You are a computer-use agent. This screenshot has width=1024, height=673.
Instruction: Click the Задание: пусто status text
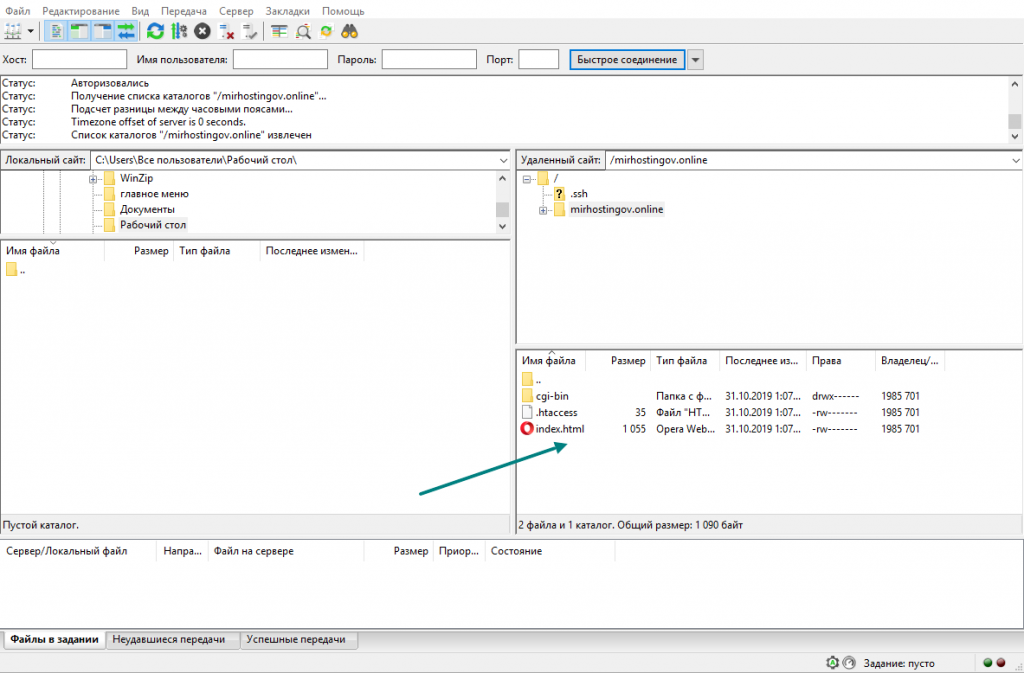(x=899, y=663)
